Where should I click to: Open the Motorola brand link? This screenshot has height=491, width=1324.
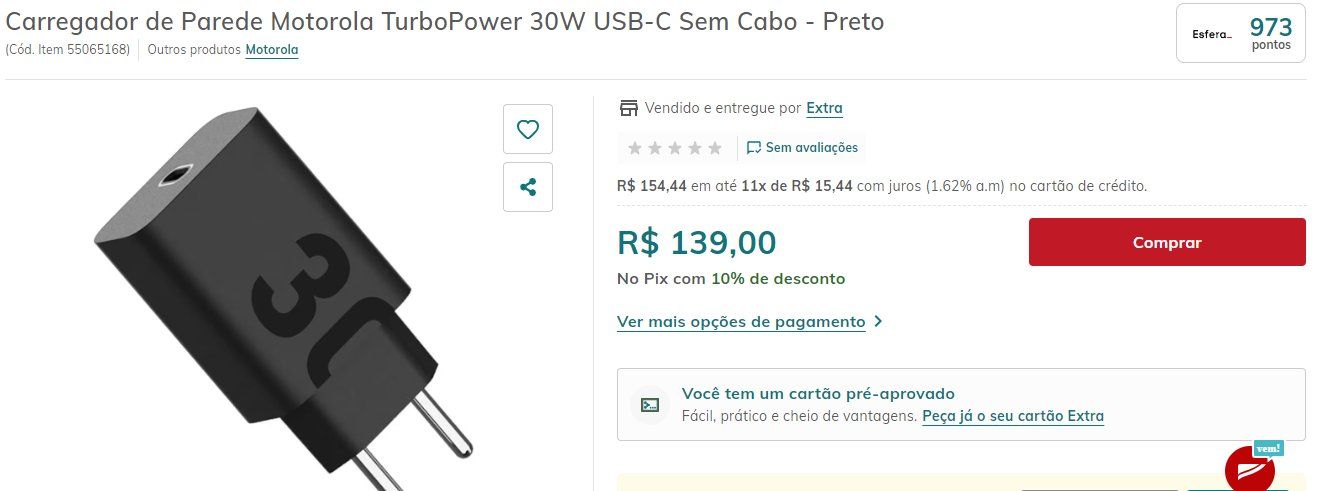click(x=272, y=49)
